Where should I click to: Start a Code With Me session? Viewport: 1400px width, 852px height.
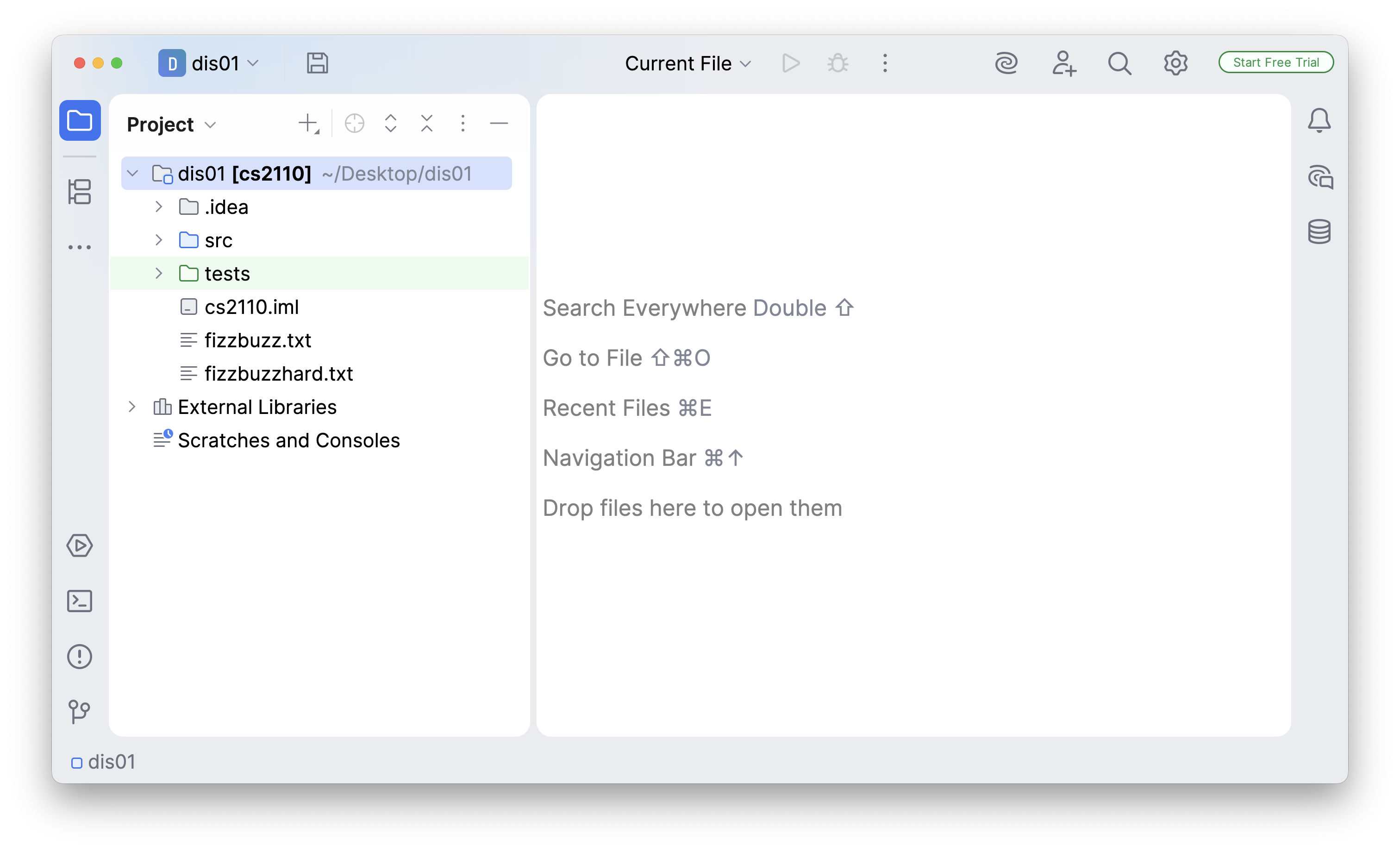pos(1063,63)
